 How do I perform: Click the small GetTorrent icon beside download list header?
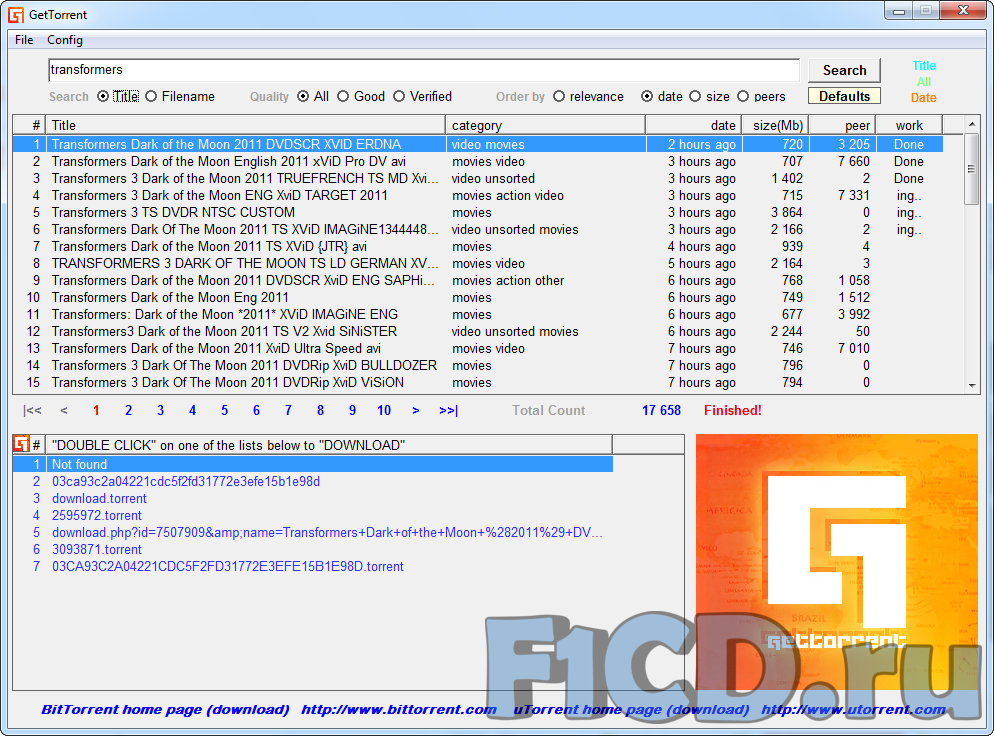21,444
